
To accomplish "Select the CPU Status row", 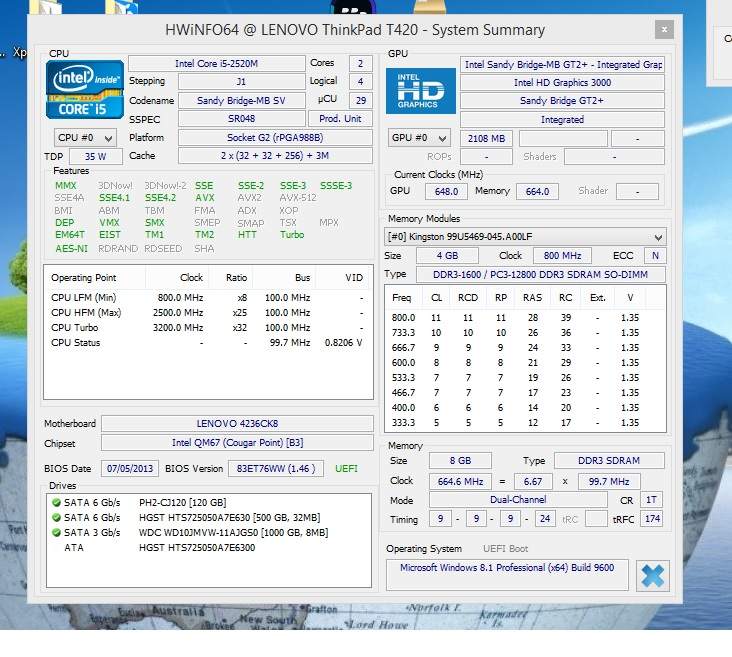I will [208, 342].
